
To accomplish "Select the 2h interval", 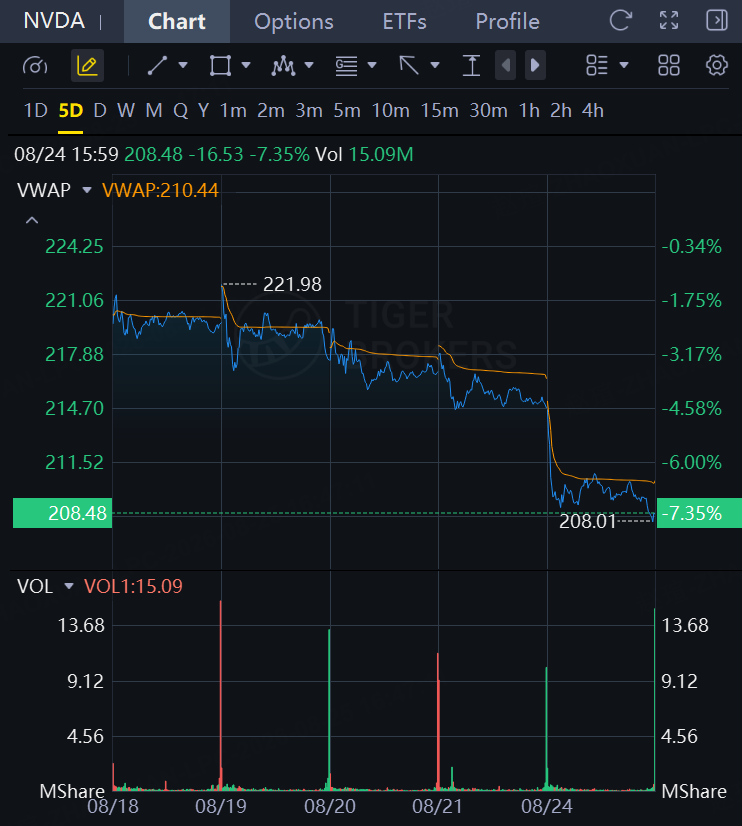I will pos(560,111).
